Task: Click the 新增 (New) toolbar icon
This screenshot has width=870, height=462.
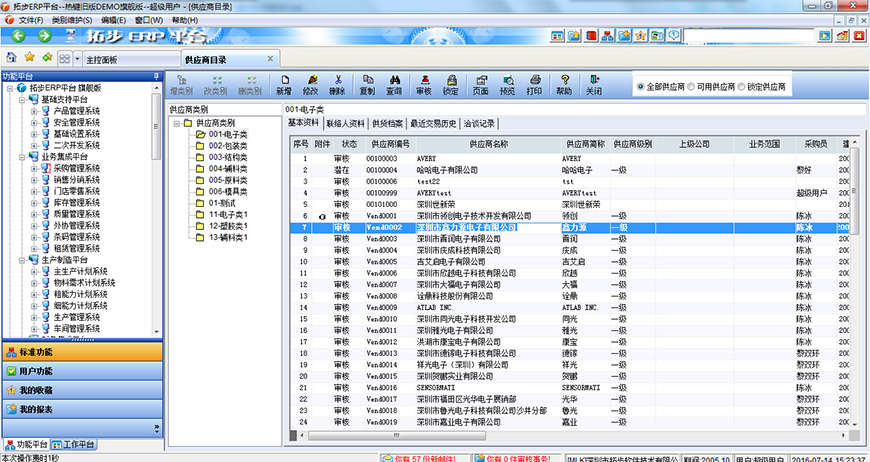Action: point(284,84)
